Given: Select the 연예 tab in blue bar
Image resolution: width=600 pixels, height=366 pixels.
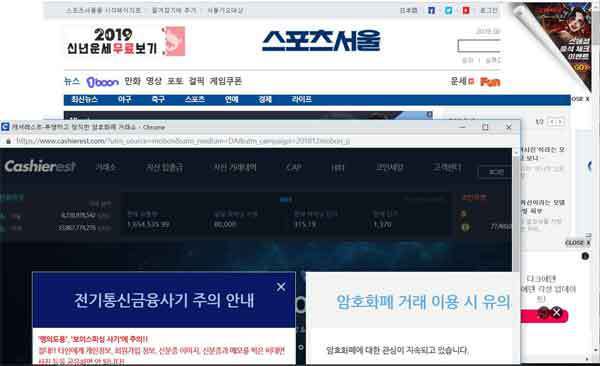Looking at the screenshot, I should tap(232, 100).
